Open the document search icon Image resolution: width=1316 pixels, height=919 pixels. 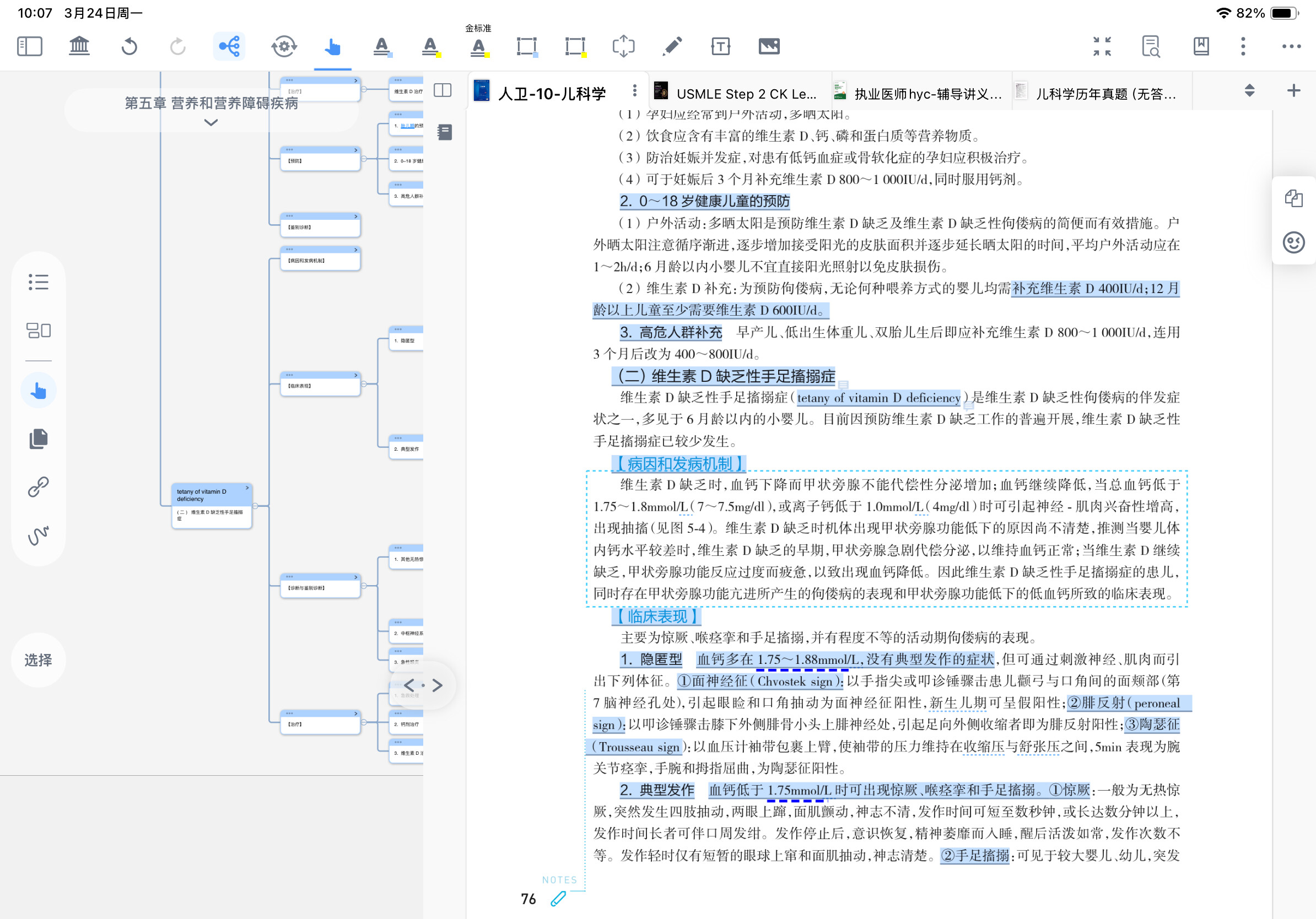coord(1150,46)
